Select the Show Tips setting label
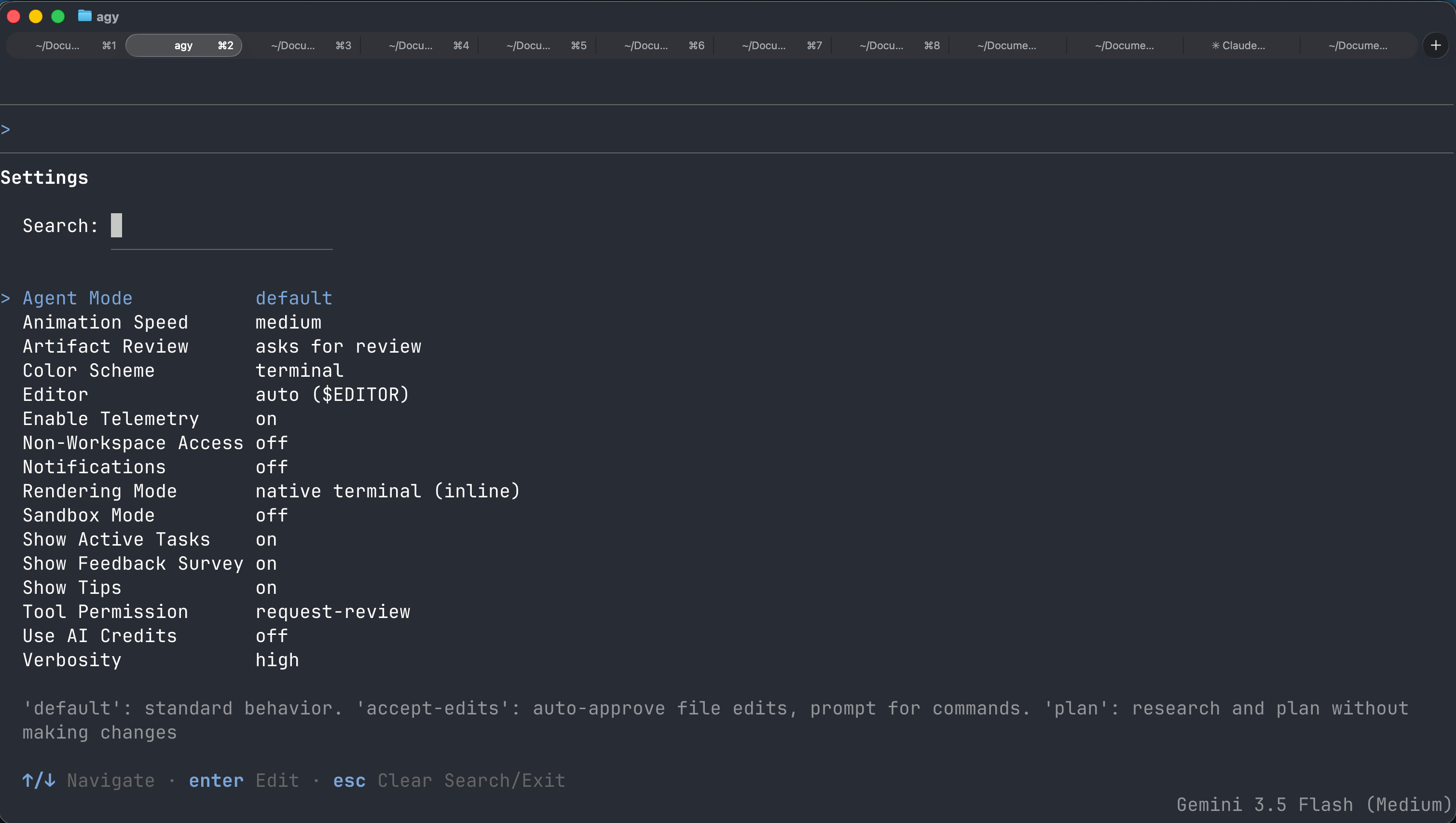This screenshot has width=1456, height=823. pyautogui.click(x=72, y=588)
